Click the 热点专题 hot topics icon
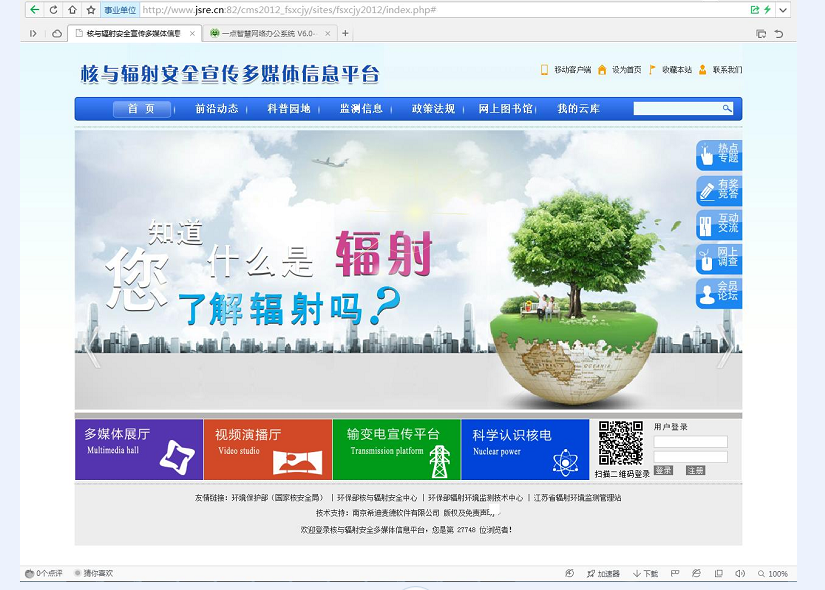The image size is (825, 590). click(718, 155)
